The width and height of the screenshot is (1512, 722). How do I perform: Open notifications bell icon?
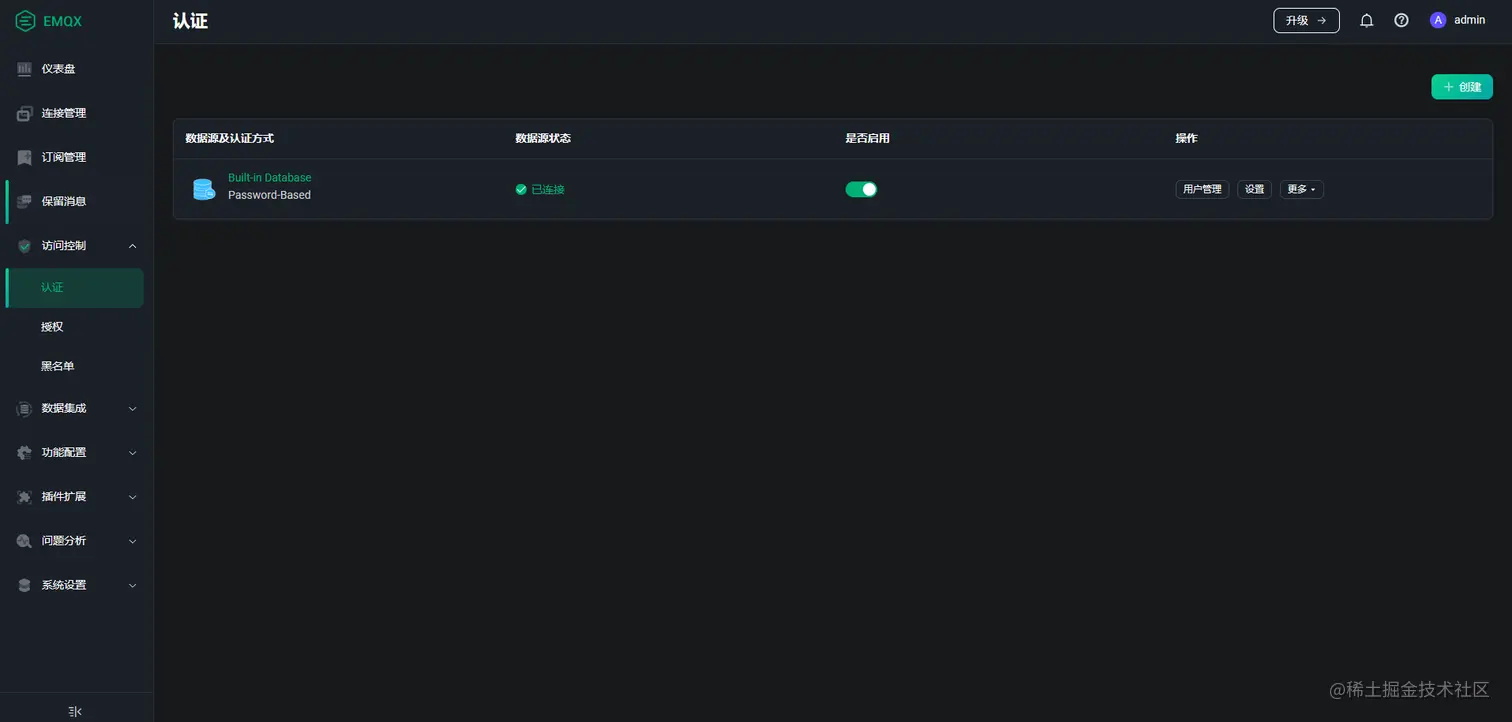tap(1367, 20)
